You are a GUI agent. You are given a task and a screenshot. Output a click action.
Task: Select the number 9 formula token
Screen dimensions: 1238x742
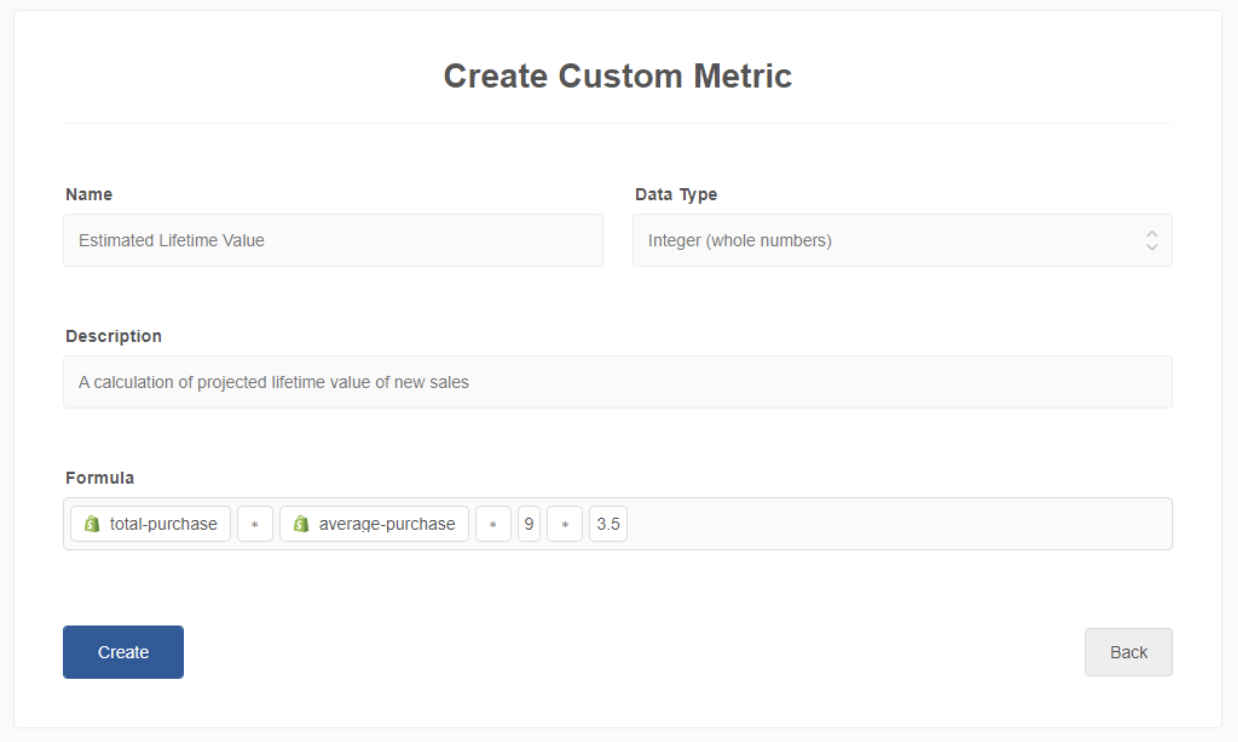pyautogui.click(x=529, y=524)
